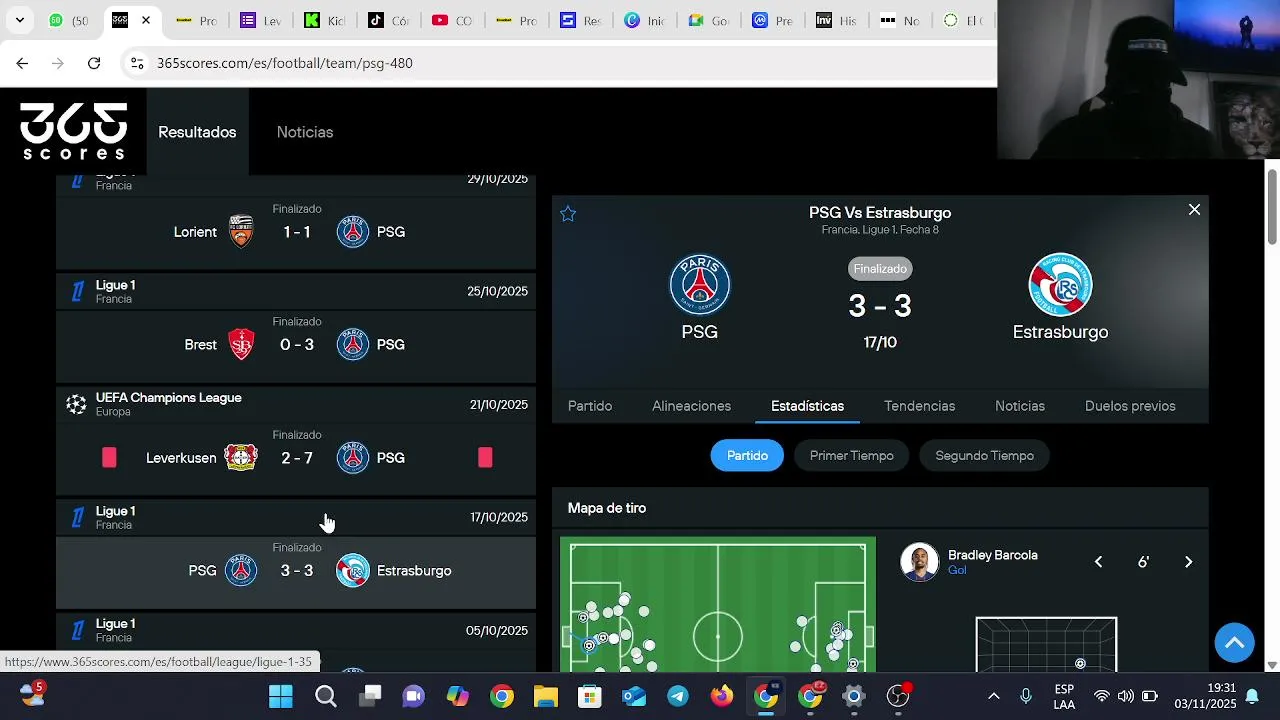Go back with the browser back arrow

point(22,63)
